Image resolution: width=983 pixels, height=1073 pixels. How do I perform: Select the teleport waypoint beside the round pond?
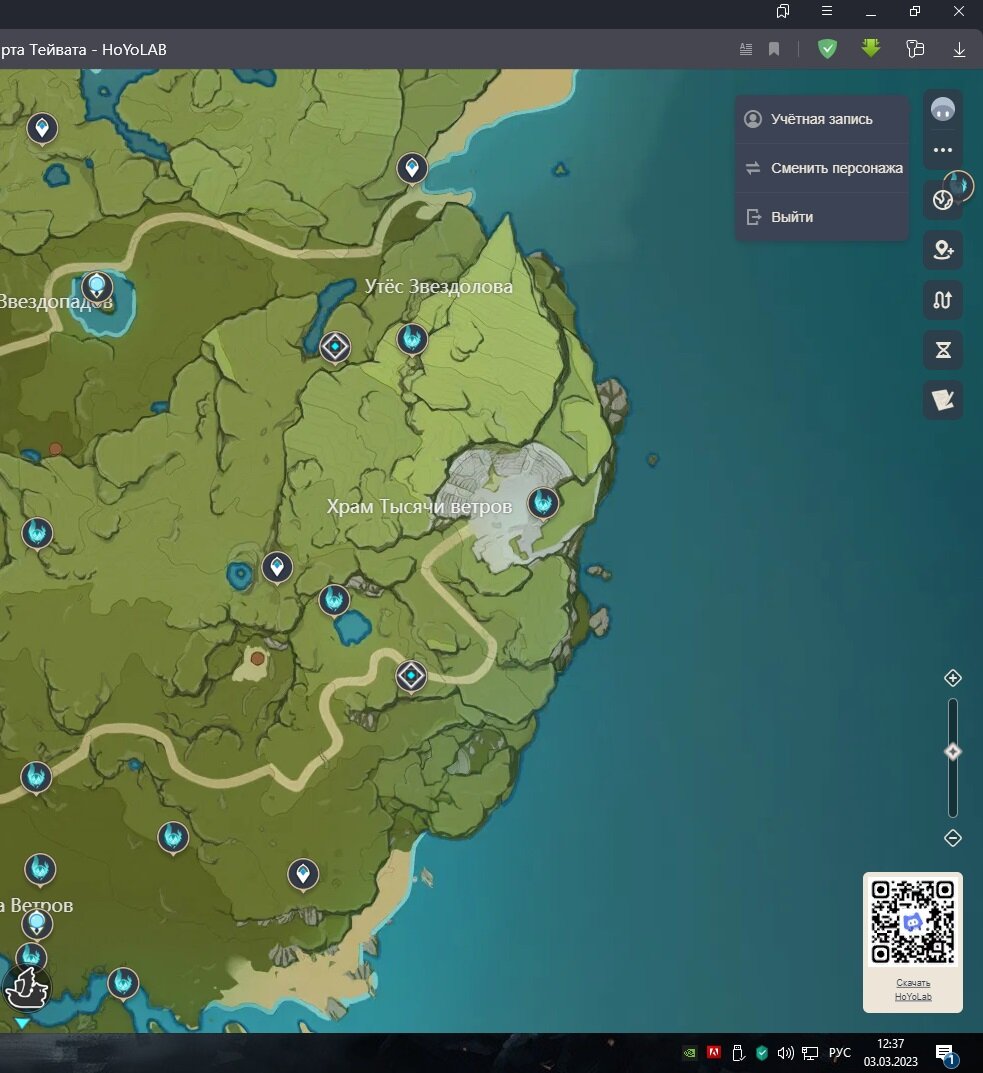(x=277, y=567)
